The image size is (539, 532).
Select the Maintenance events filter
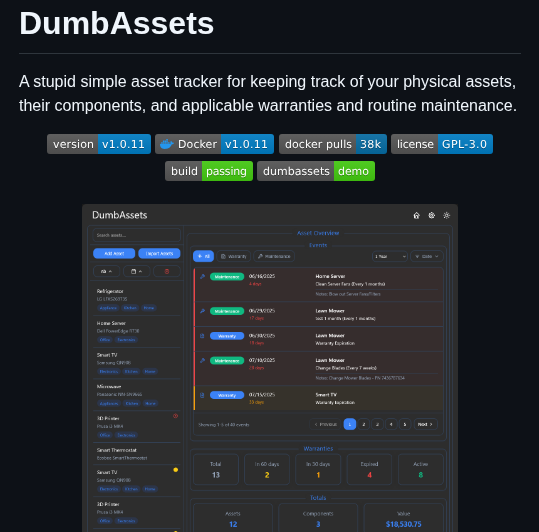click(x=274, y=256)
